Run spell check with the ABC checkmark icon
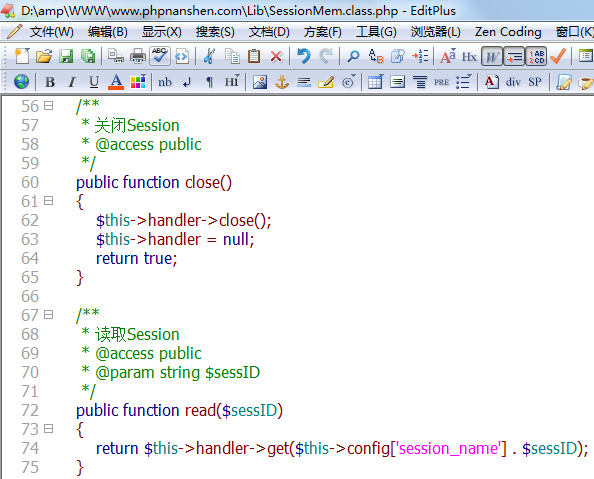Screen dimensions: 594x479 point(159,56)
